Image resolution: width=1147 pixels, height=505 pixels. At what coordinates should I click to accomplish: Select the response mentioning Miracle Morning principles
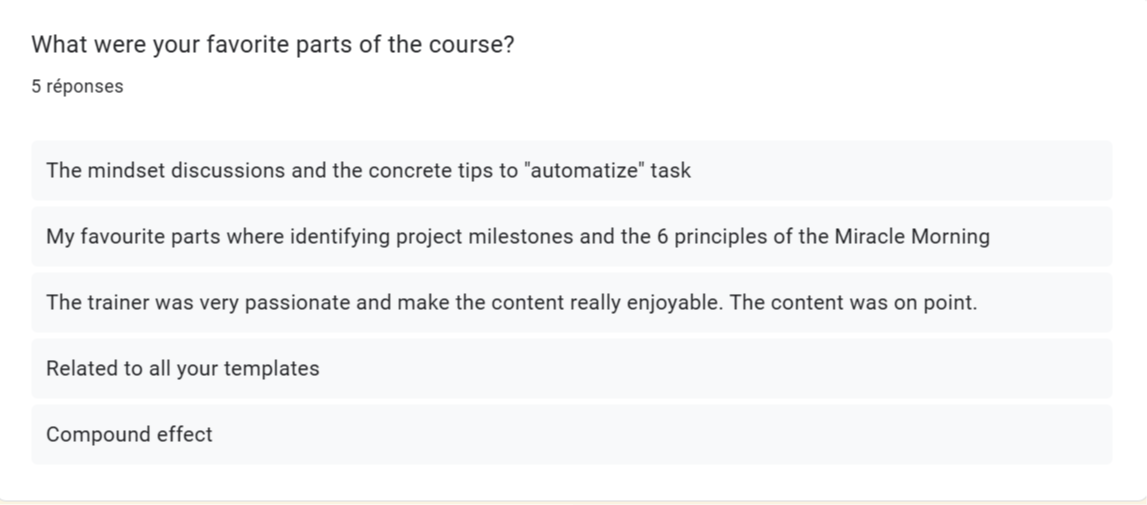[x=571, y=236]
